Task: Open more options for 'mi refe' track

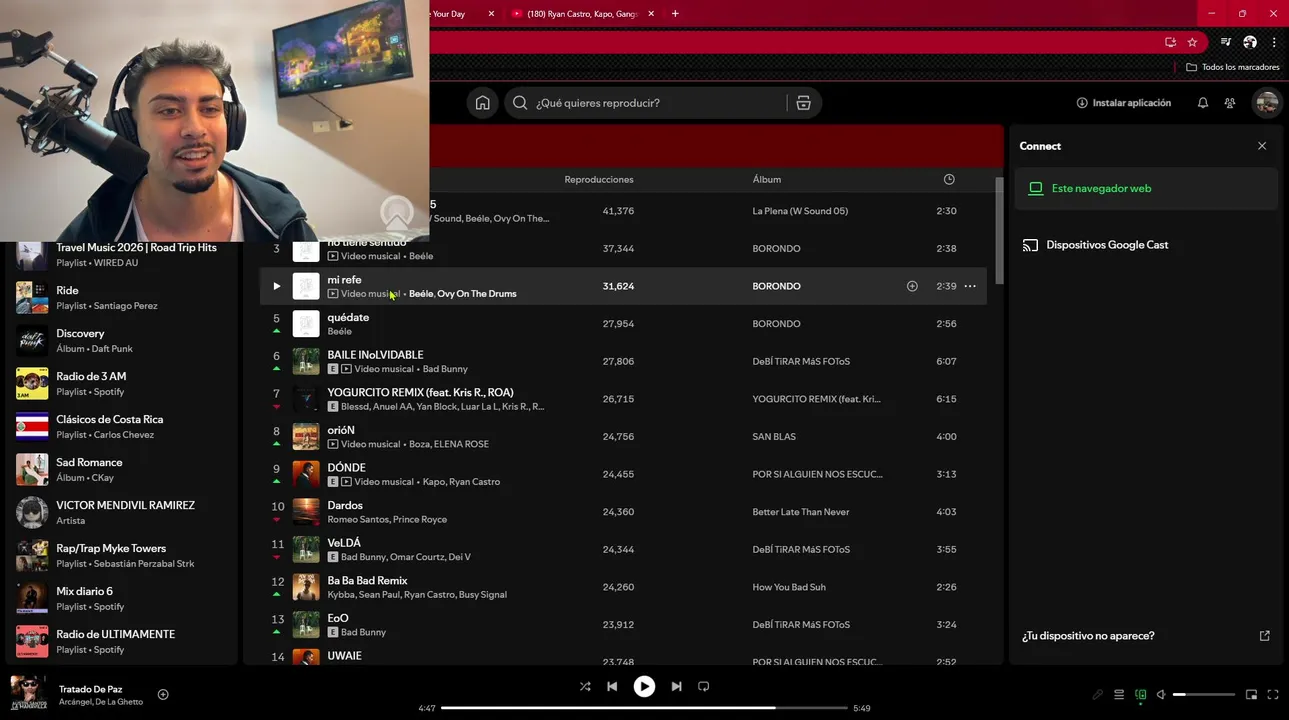Action: [x=970, y=286]
